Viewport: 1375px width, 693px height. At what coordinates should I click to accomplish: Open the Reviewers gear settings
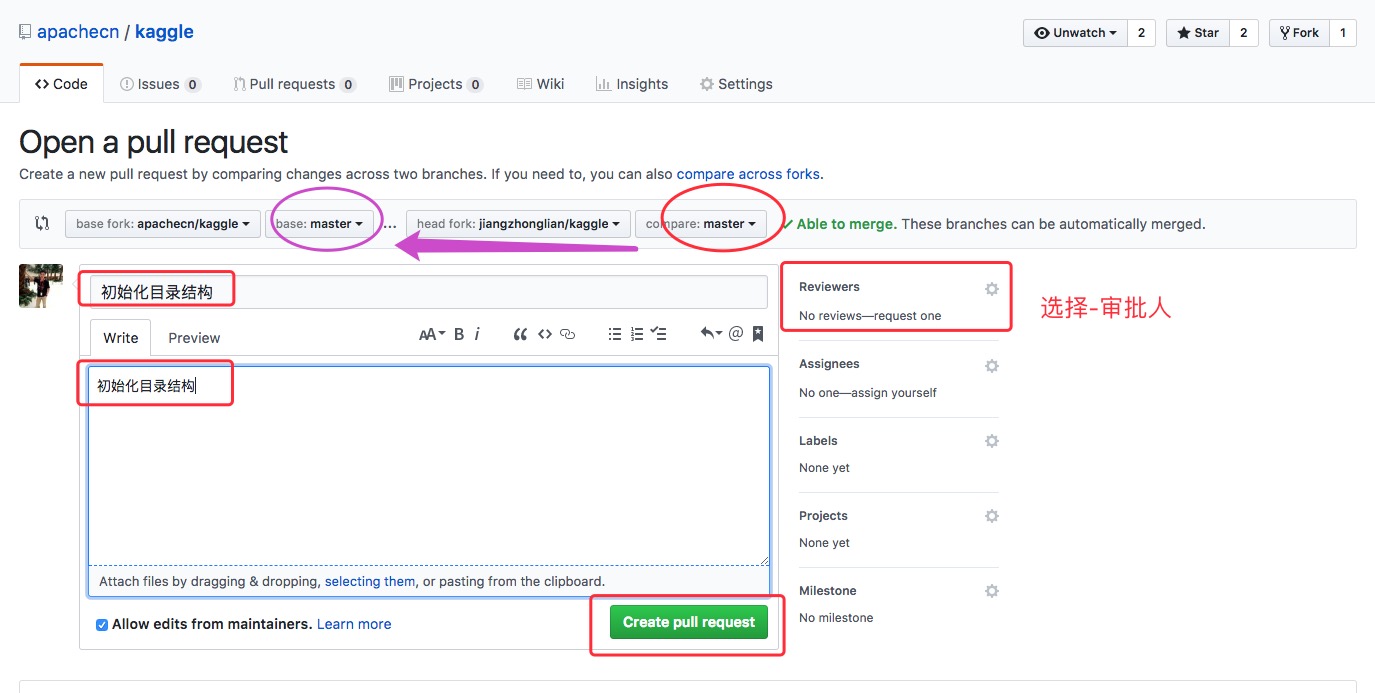[x=991, y=289]
